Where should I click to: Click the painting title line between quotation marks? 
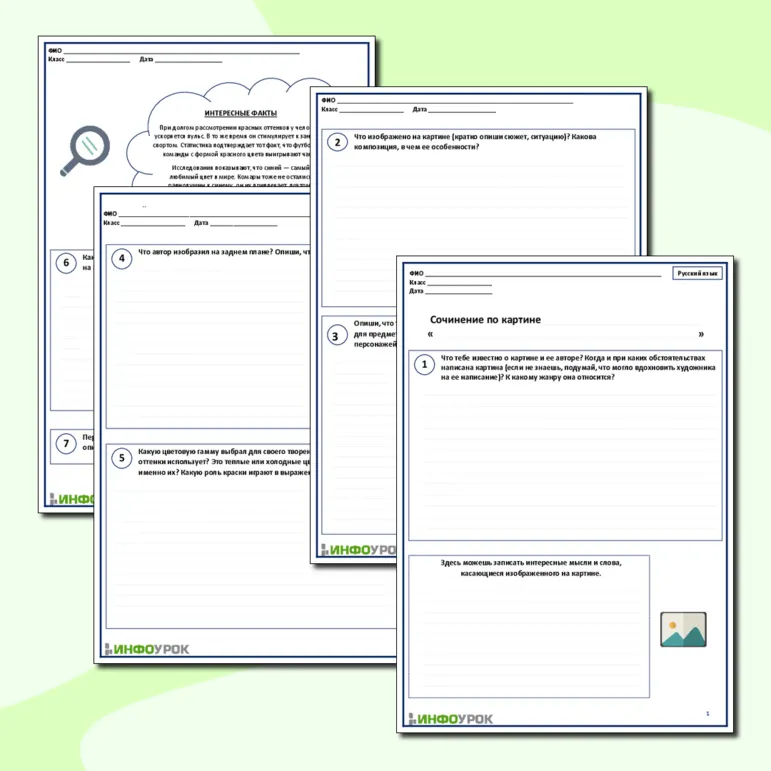point(565,334)
